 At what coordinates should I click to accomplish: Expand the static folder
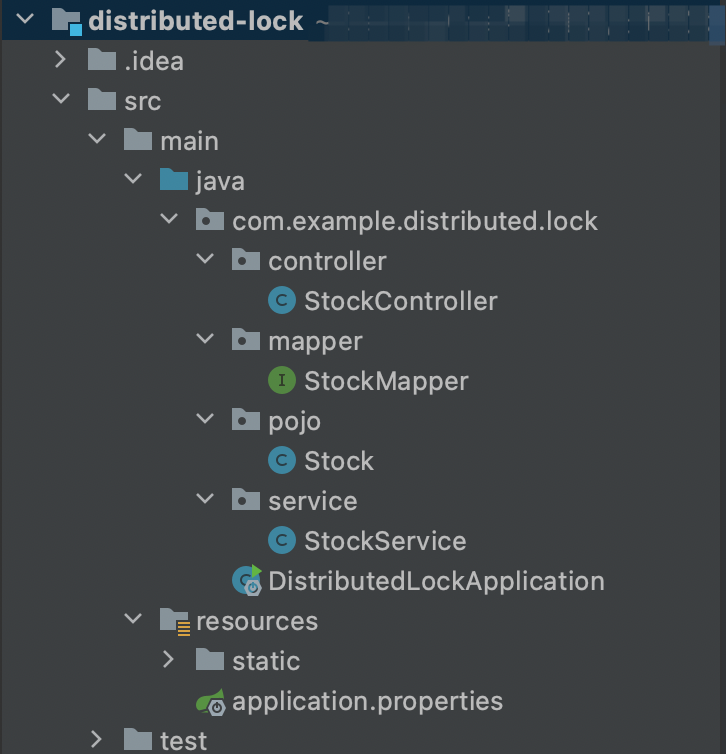click(169, 660)
